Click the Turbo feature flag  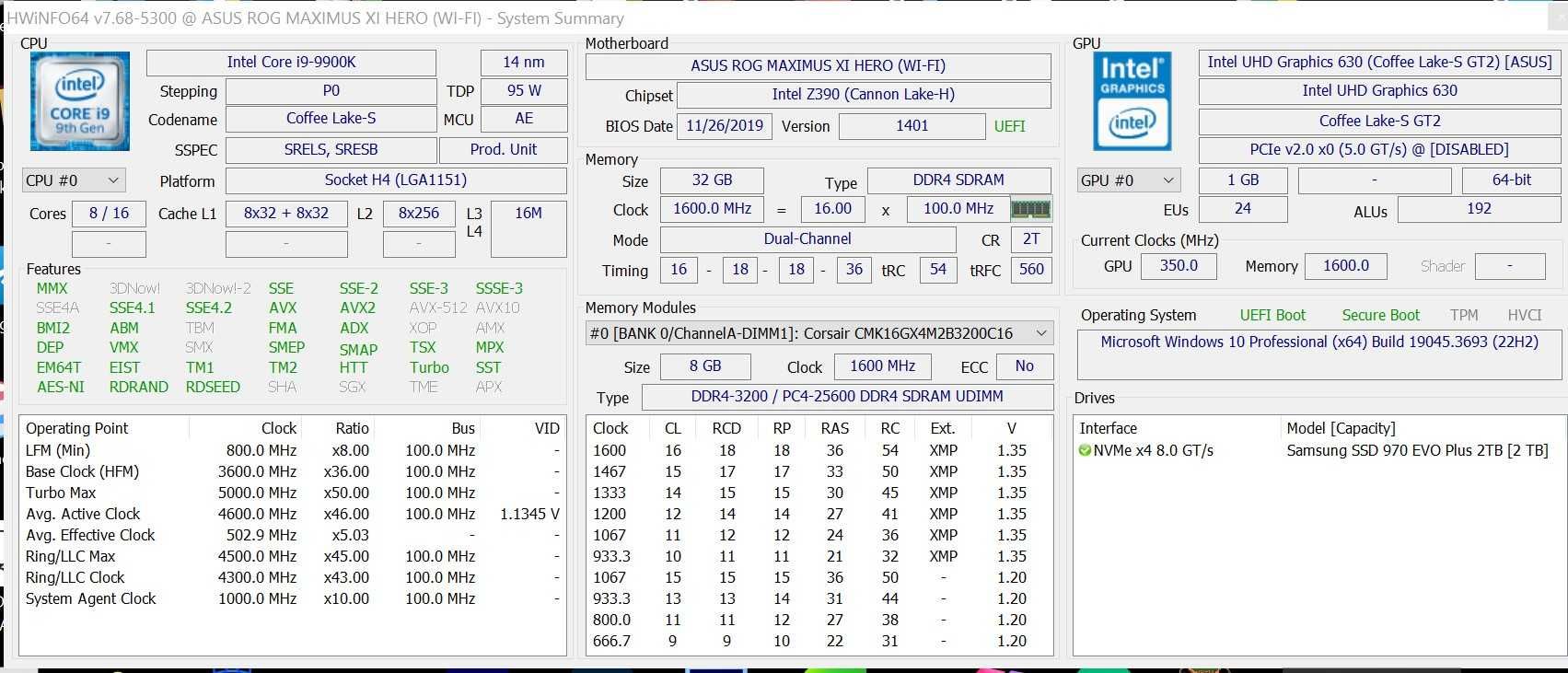coord(429,367)
